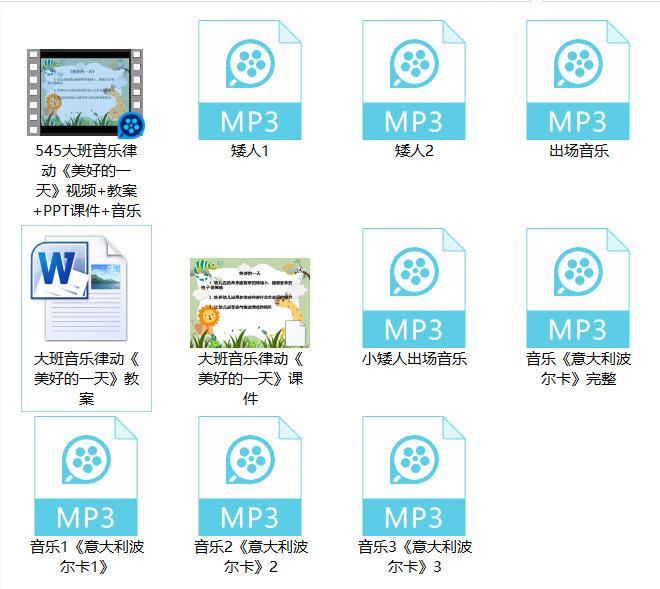The image size is (660, 589).
Task: Click the label 大班音乐律动《美好的一天》课件
Action: click(250, 378)
